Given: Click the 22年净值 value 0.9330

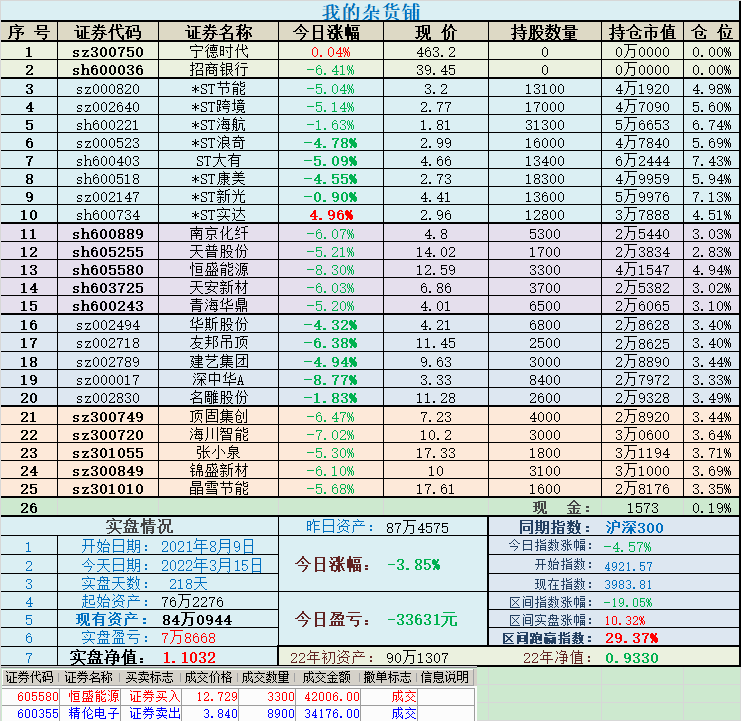Looking at the screenshot, I should coord(631,658).
